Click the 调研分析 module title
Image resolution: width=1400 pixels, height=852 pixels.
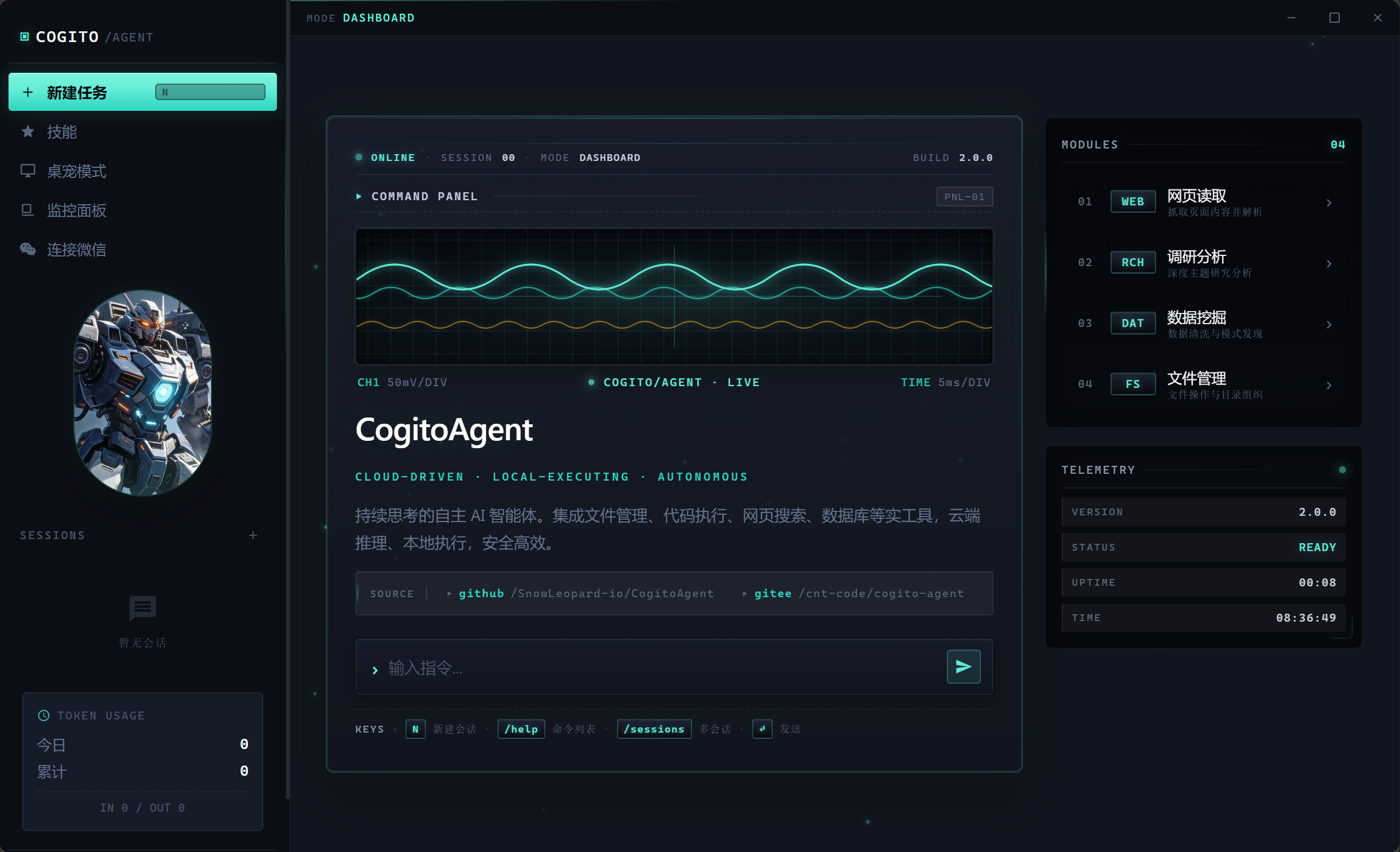tap(1196, 257)
